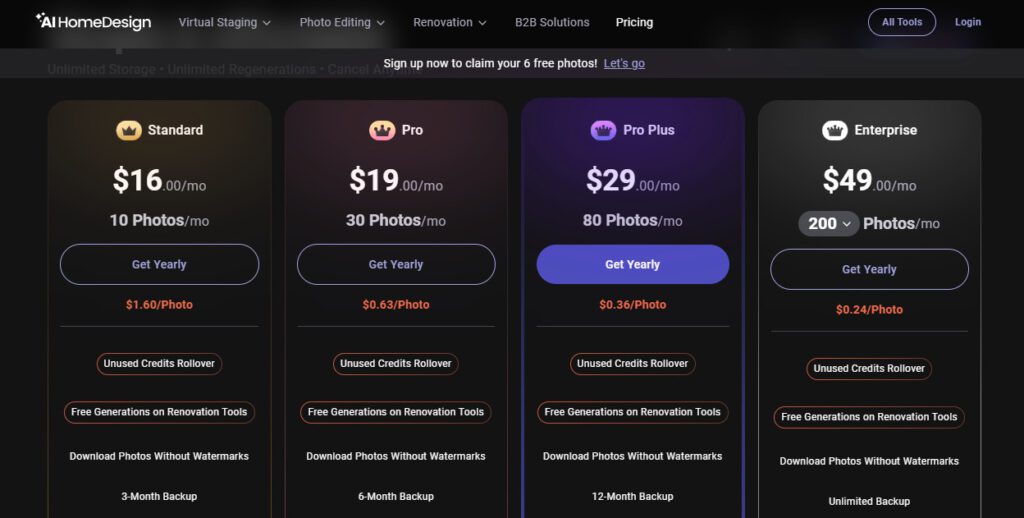Click Standard's Unused Credits Rollover badge
The height and width of the screenshot is (518, 1024).
tap(159, 363)
